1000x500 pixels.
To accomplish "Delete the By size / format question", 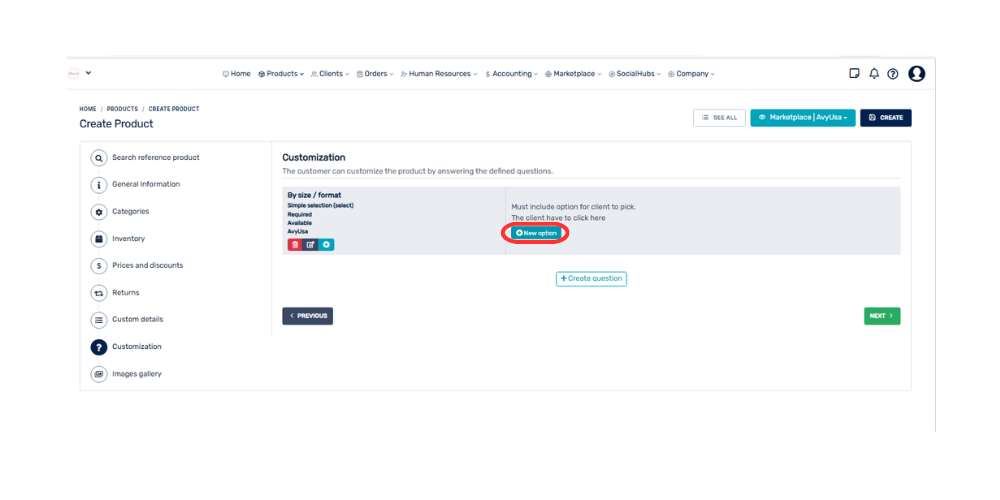I will tap(295, 245).
